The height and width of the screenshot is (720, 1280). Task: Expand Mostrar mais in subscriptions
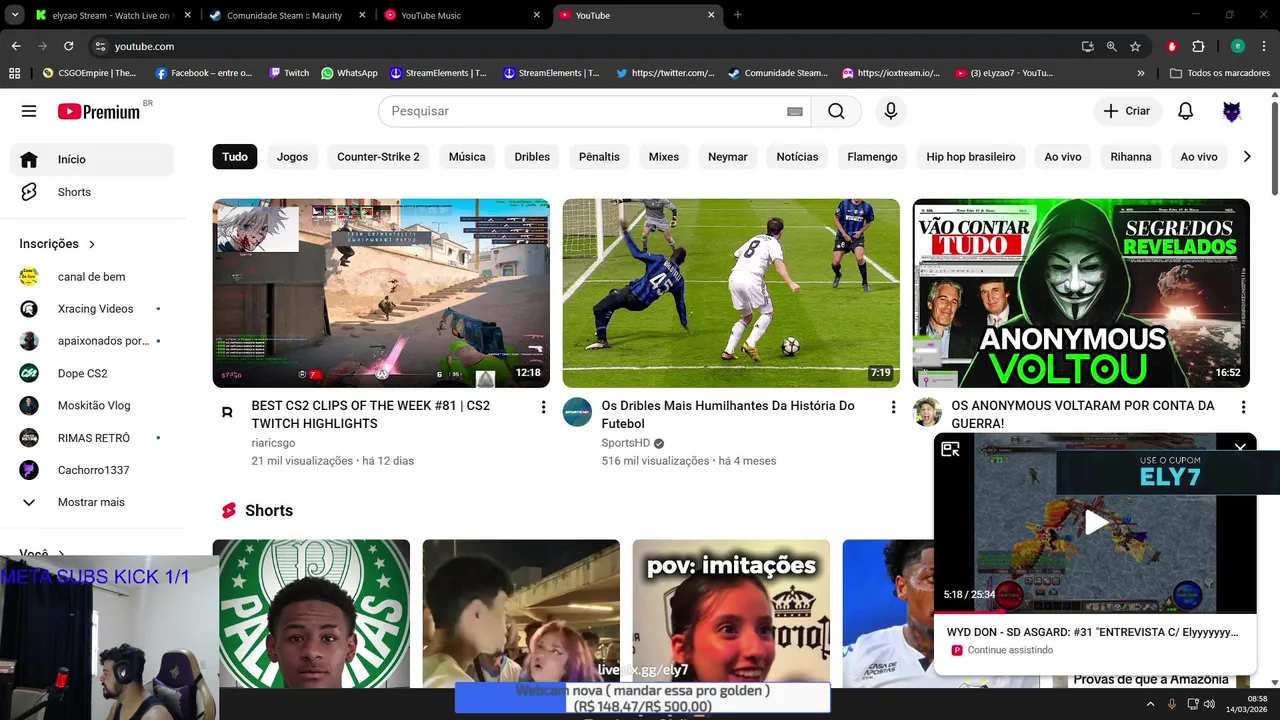pyautogui.click(x=92, y=502)
